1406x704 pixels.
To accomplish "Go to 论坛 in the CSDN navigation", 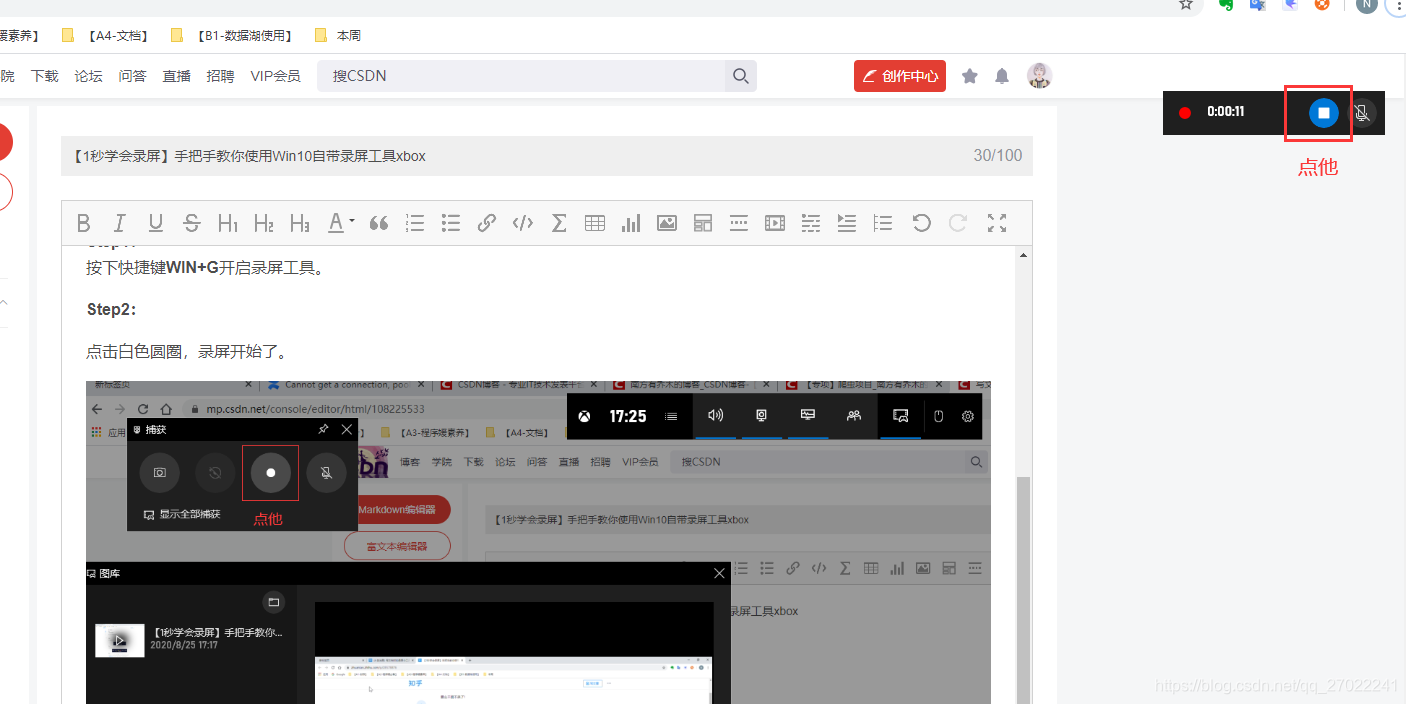I will click(x=89, y=76).
